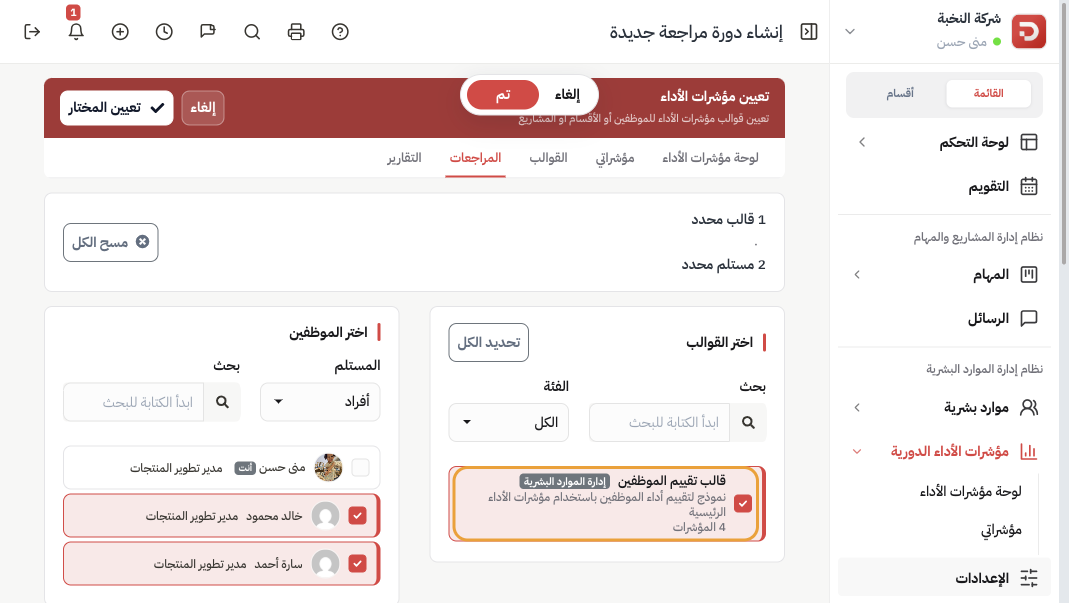
Task: Open search magnifier in top bar
Action: point(252,32)
